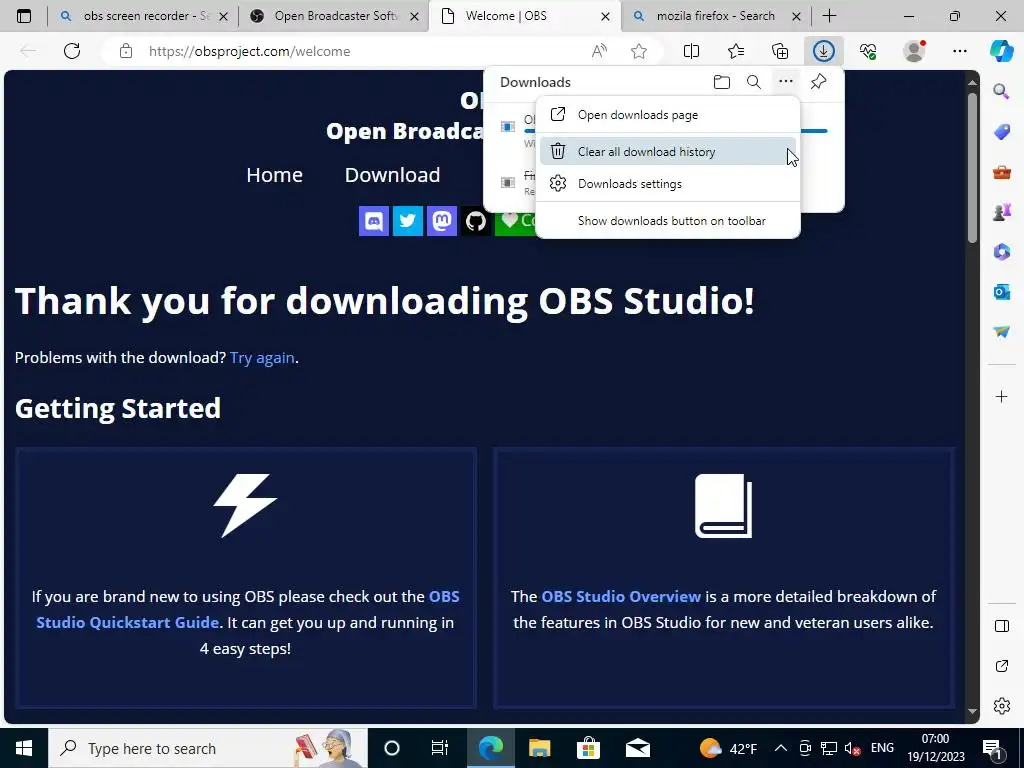Open downloads folder icon in panel
This screenshot has width=1024, height=768.
tap(722, 82)
